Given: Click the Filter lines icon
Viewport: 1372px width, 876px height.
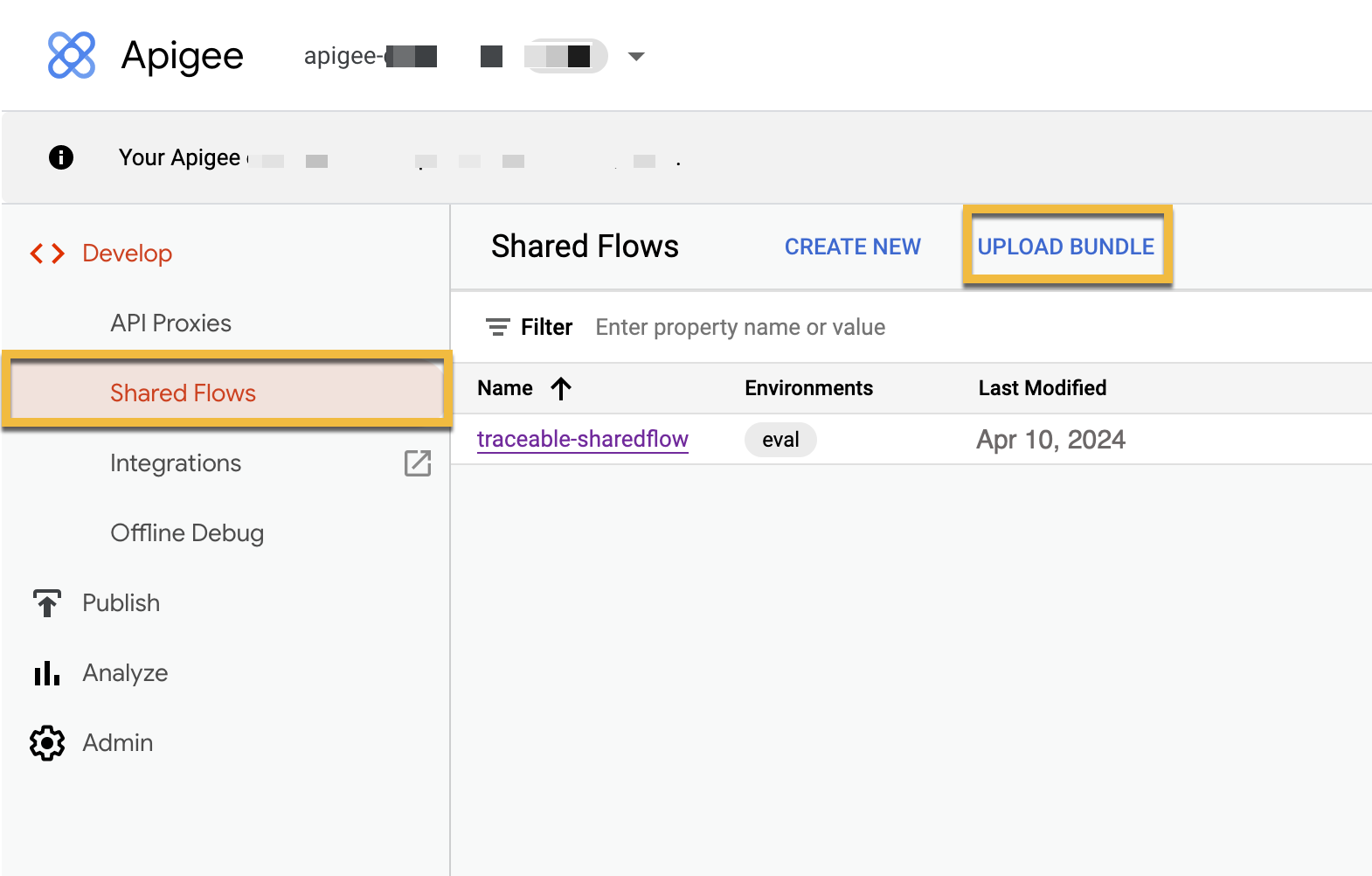Looking at the screenshot, I should tap(498, 327).
